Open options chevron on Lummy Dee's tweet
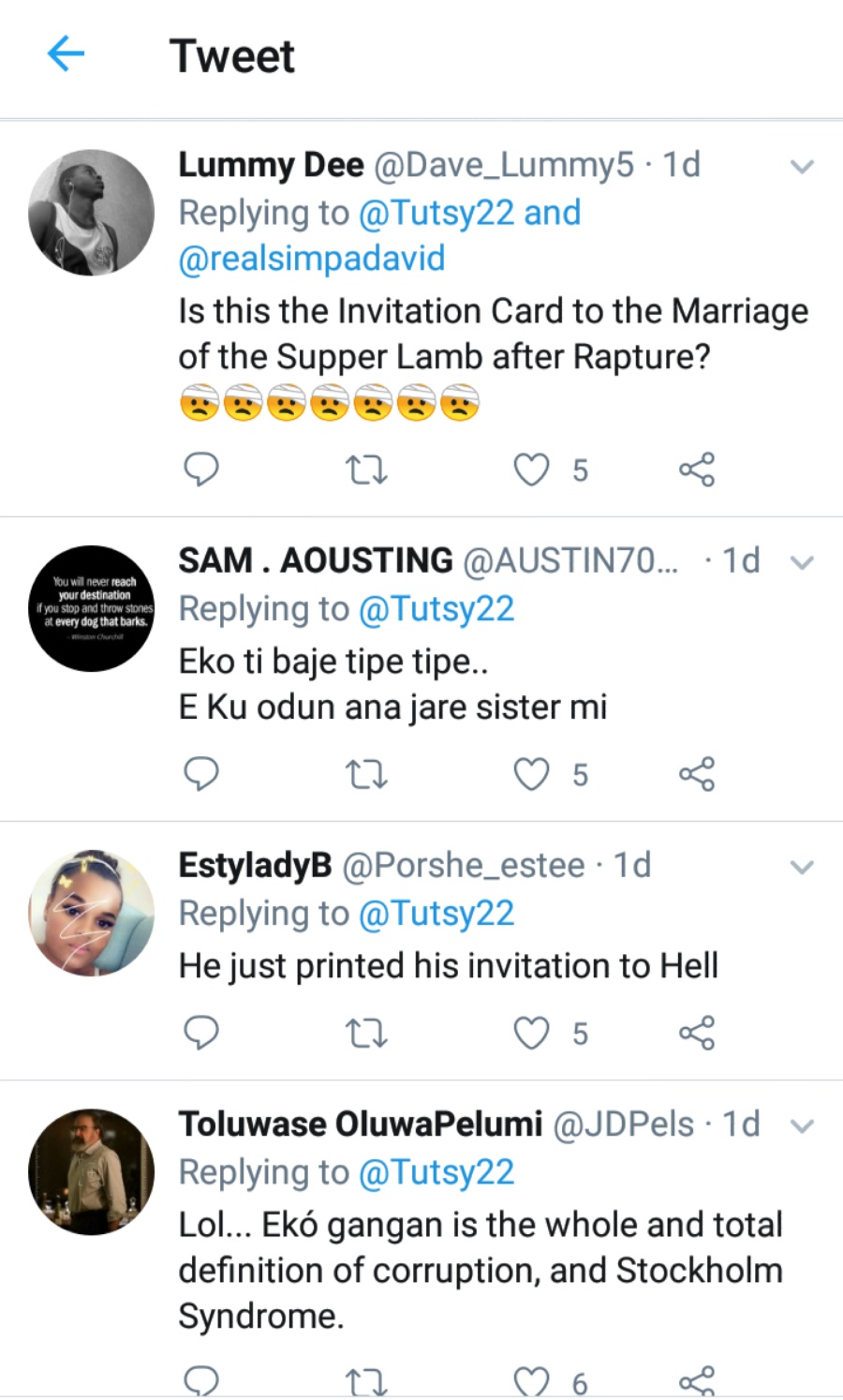The image size is (843, 1400). [802, 168]
